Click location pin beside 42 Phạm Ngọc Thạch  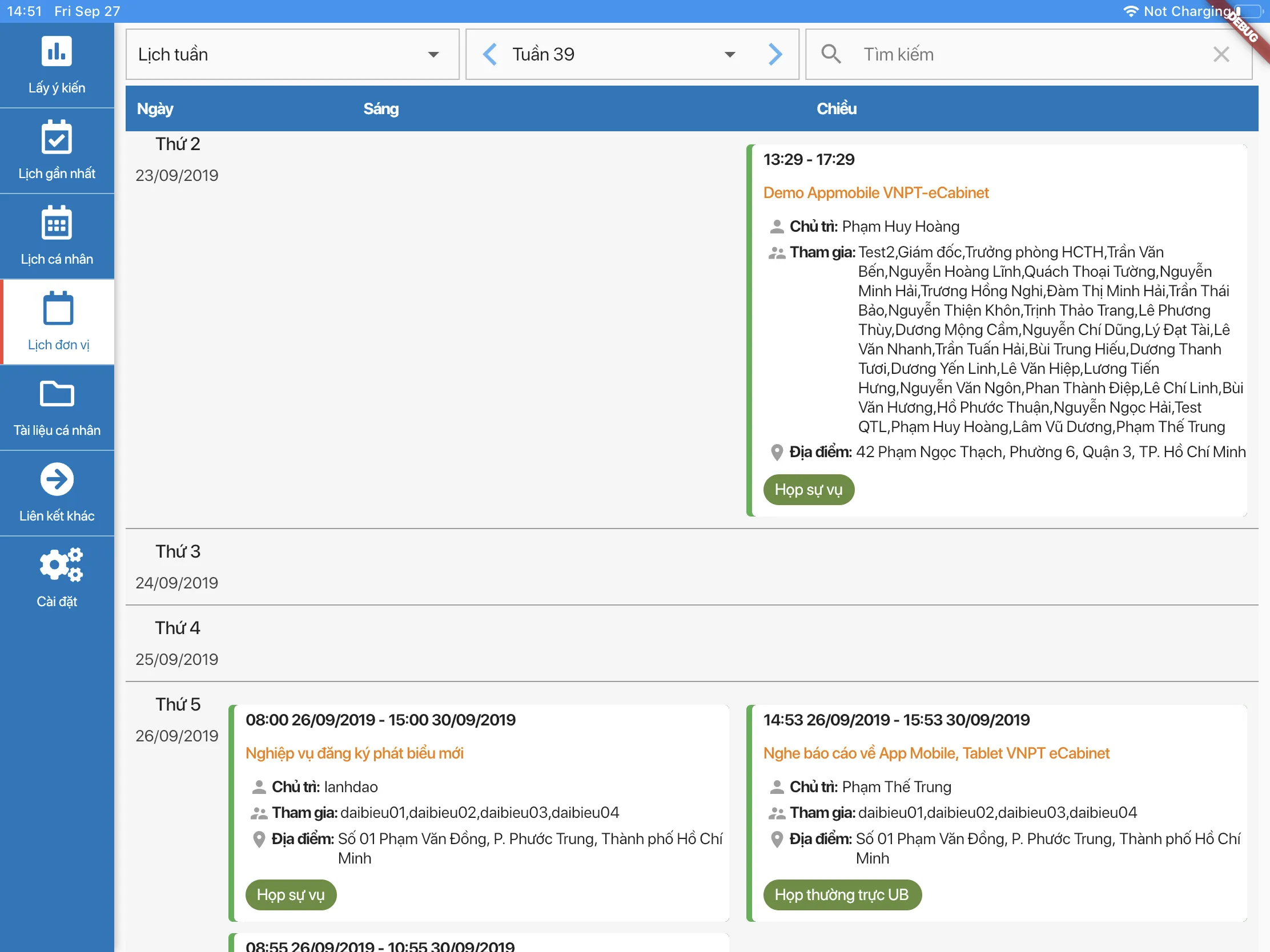[x=777, y=453]
